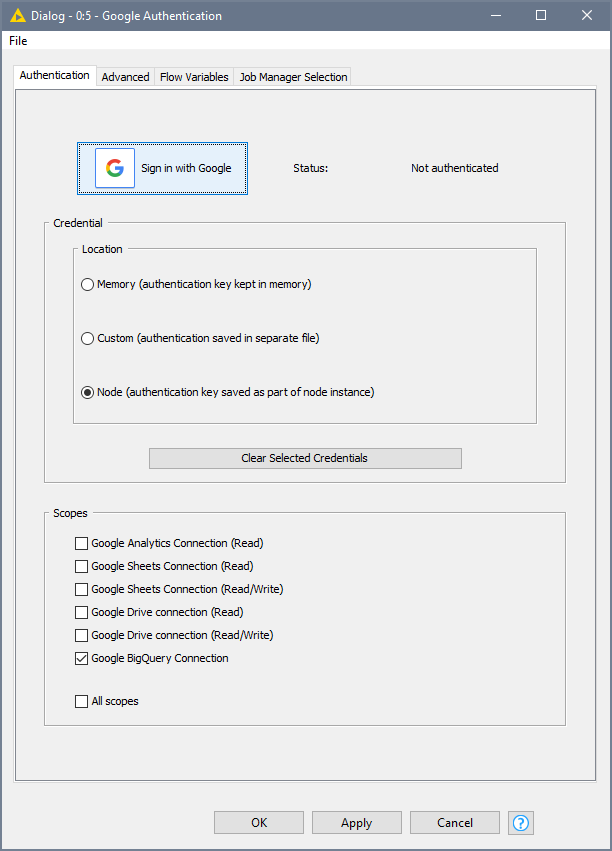This screenshot has height=851, width=612.
Task: Confirm dialog with OK button
Action: tap(259, 823)
